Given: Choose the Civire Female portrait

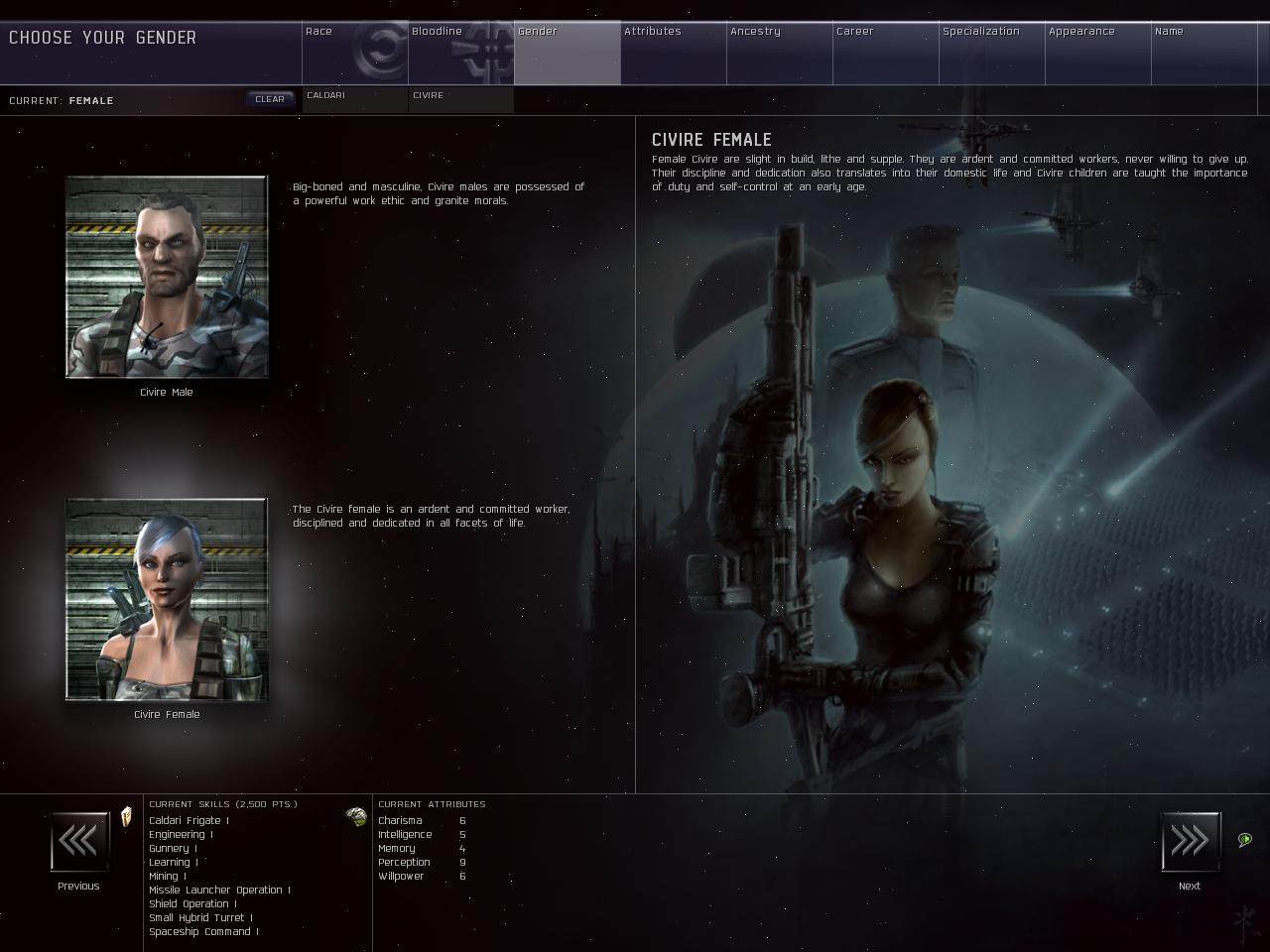Looking at the screenshot, I should coord(167,599).
